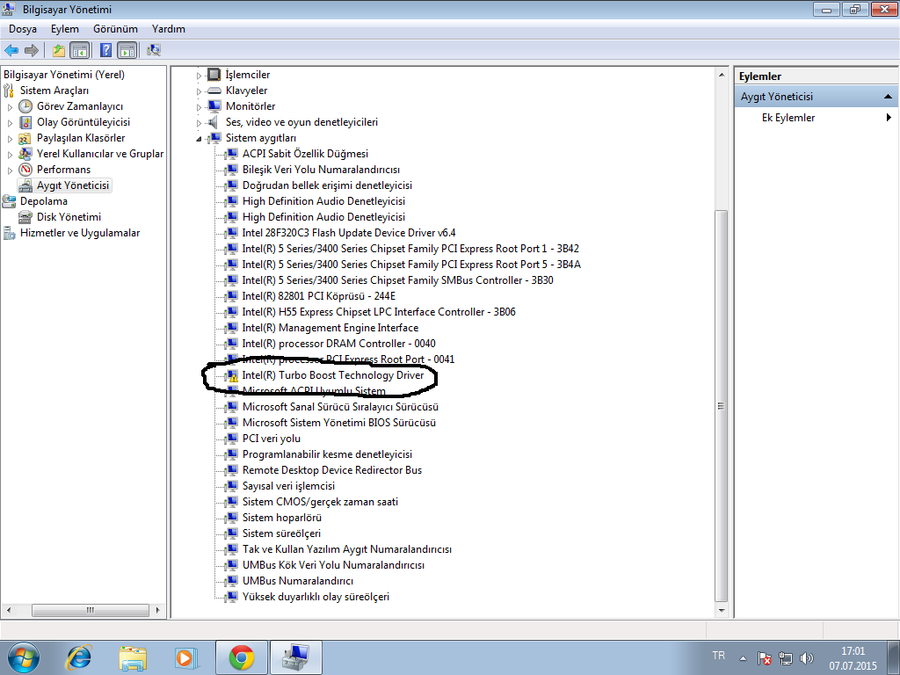Expand the Klavyeler category

(199, 91)
